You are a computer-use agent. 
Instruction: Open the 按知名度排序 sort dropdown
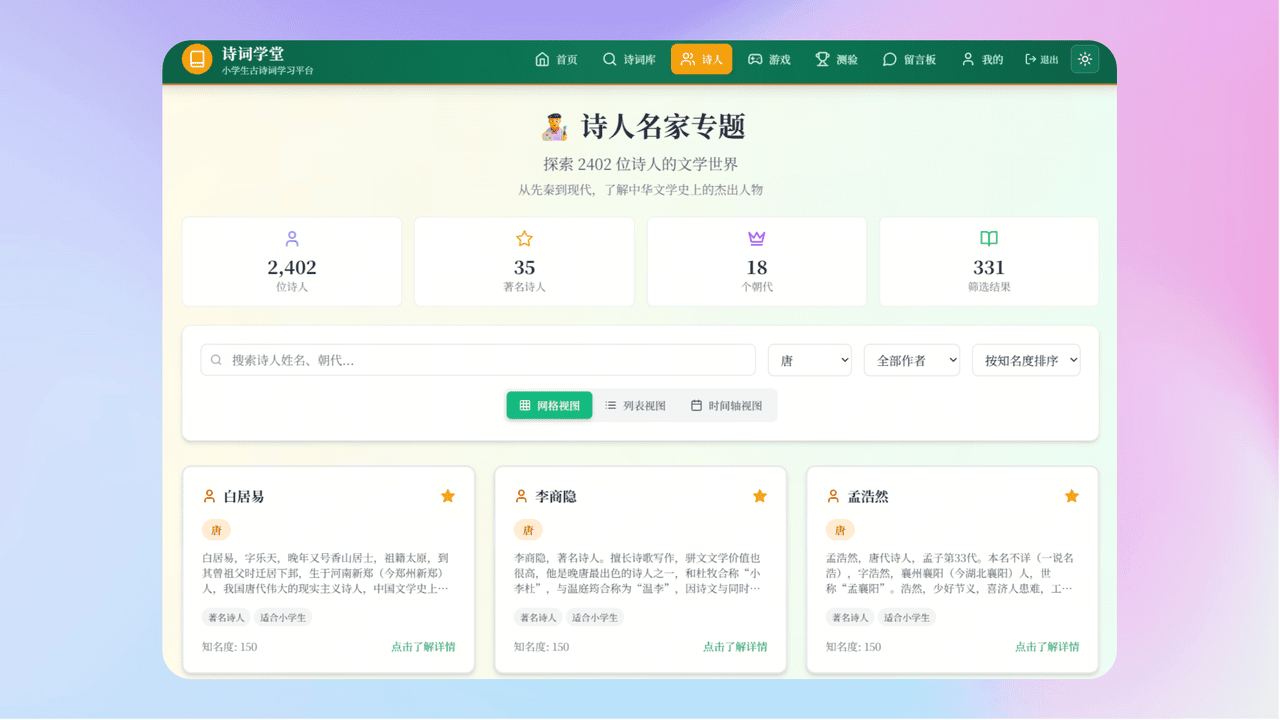point(1026,360)
